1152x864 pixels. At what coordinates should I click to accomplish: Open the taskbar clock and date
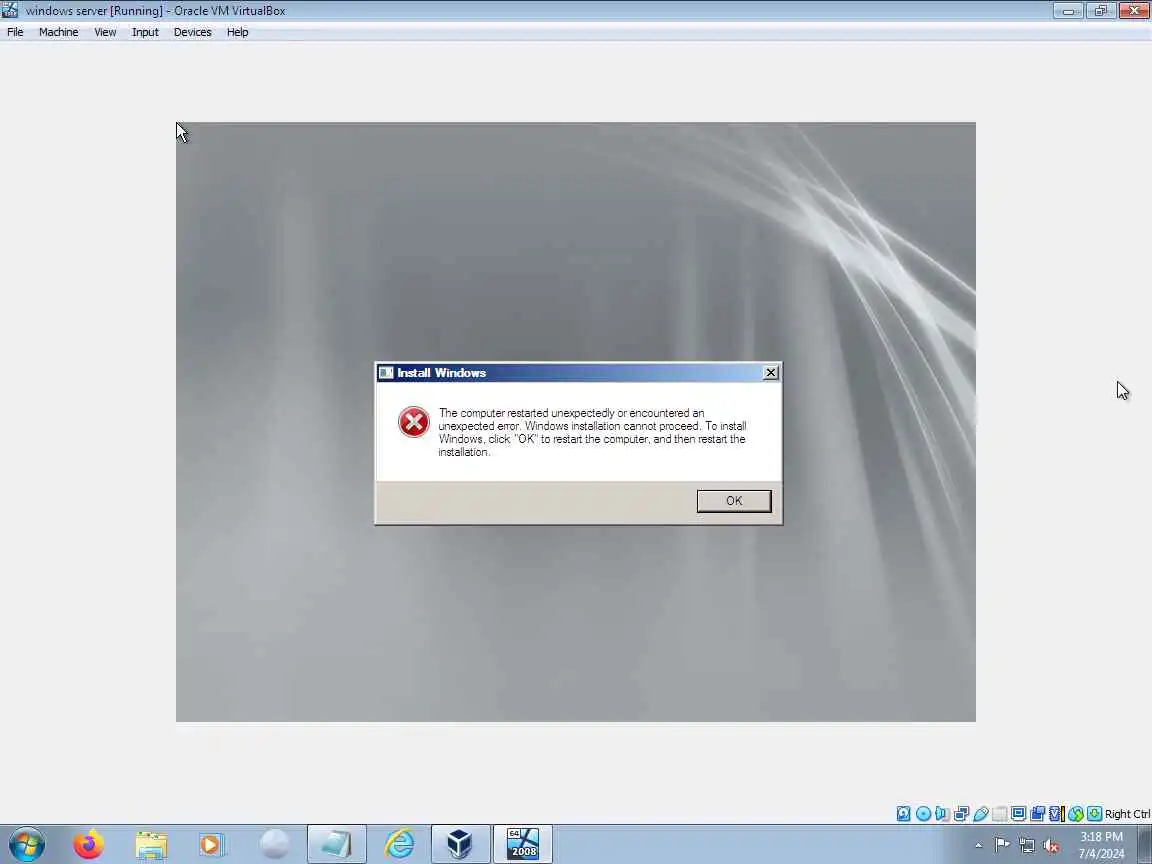coord(1101,845)
